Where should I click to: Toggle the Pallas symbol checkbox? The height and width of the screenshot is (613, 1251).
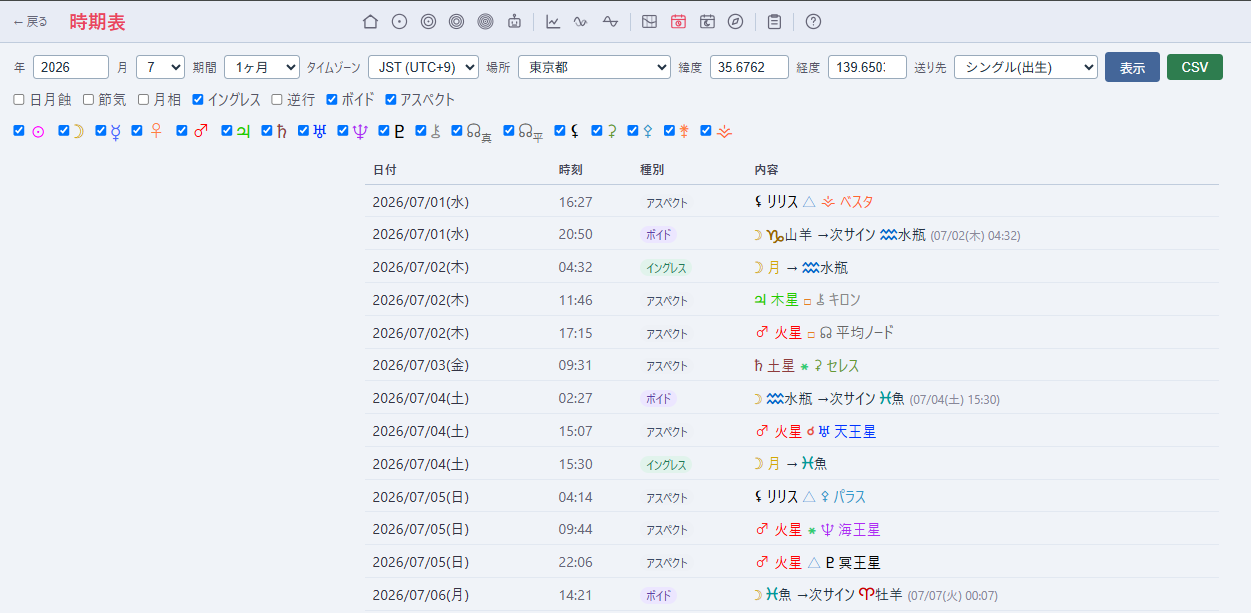pos(633,130)
